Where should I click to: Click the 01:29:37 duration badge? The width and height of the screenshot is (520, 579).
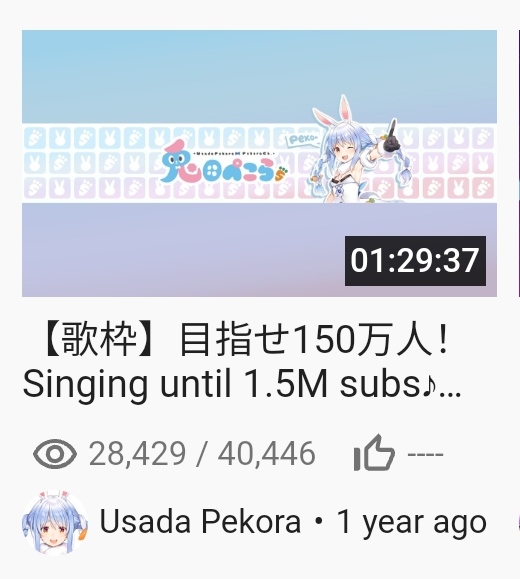[x=415, y=261]
